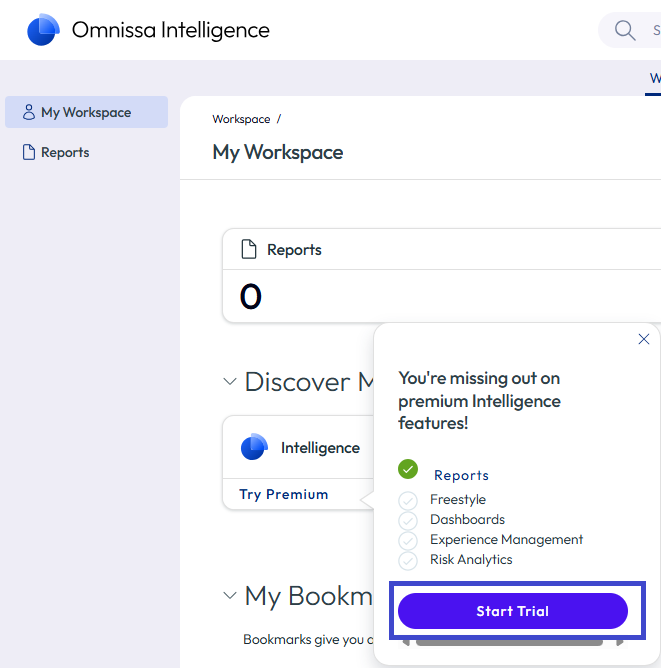Click the Experience Management check circle icon

point(408,541)
